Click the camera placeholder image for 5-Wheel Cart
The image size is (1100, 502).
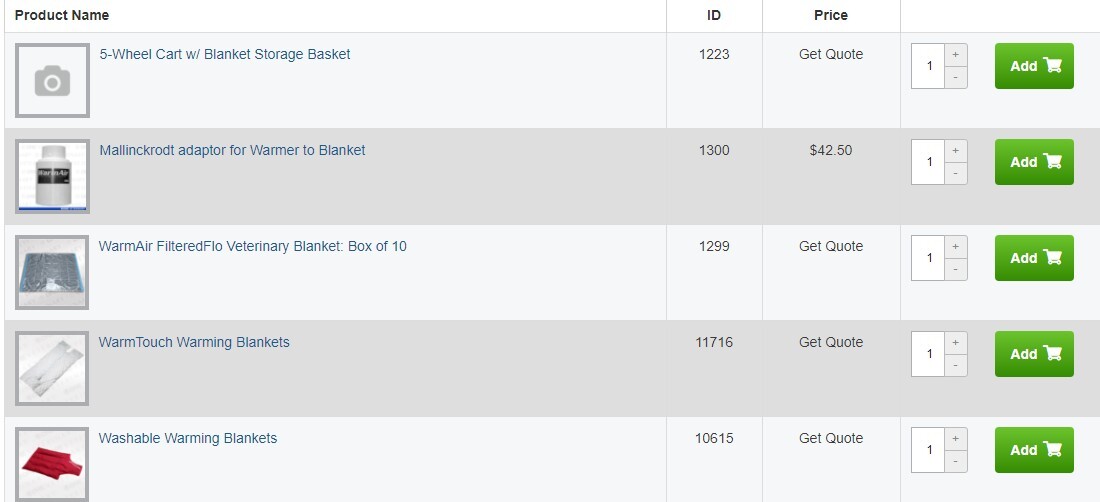tap(53, 81)
